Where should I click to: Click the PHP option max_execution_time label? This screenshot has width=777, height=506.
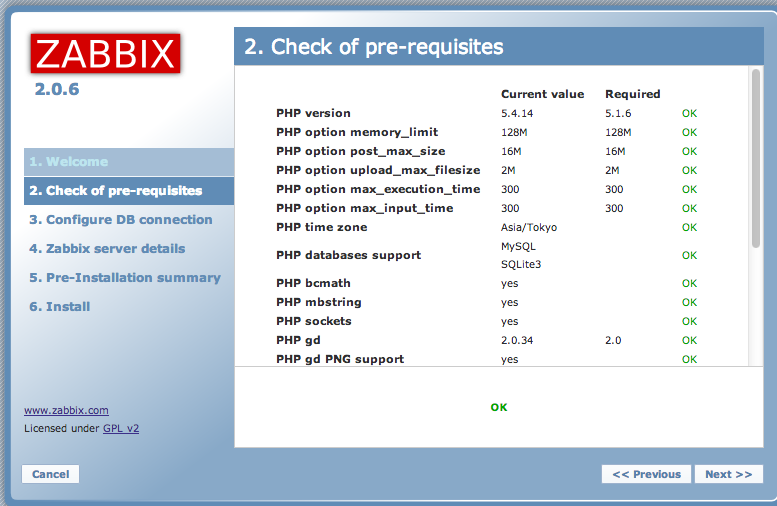coord(378,189)
